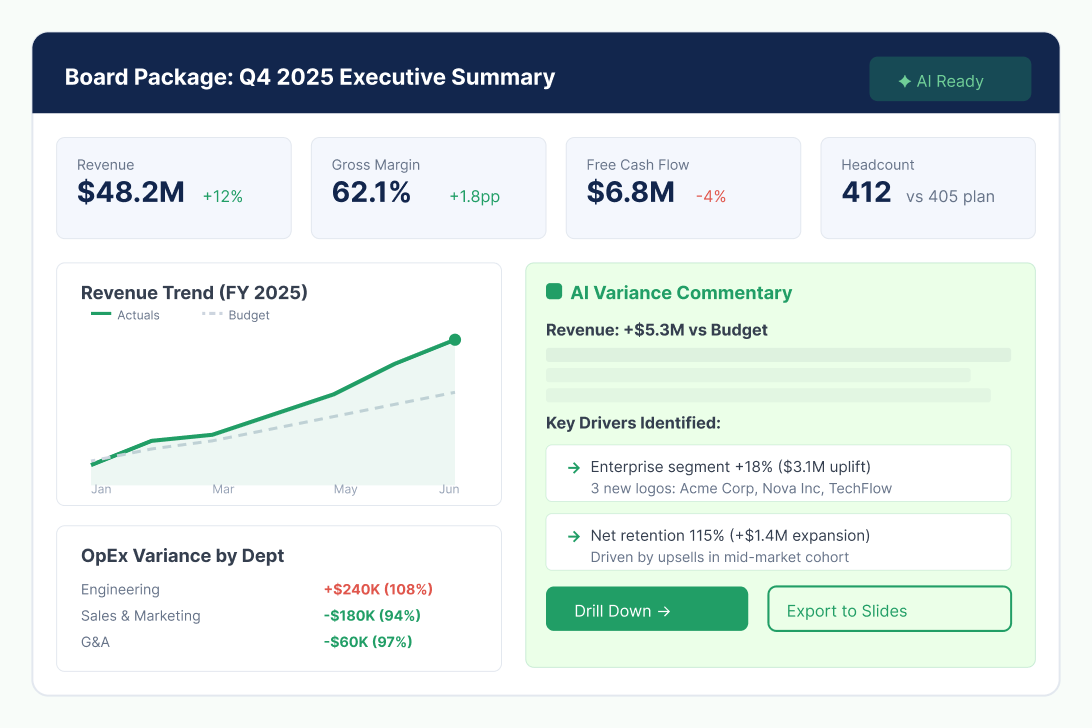The width and height of the screenshot is (1092, 728).
Task: Toggle the Budget dashed legend item
Action: [x=235, y=315]
